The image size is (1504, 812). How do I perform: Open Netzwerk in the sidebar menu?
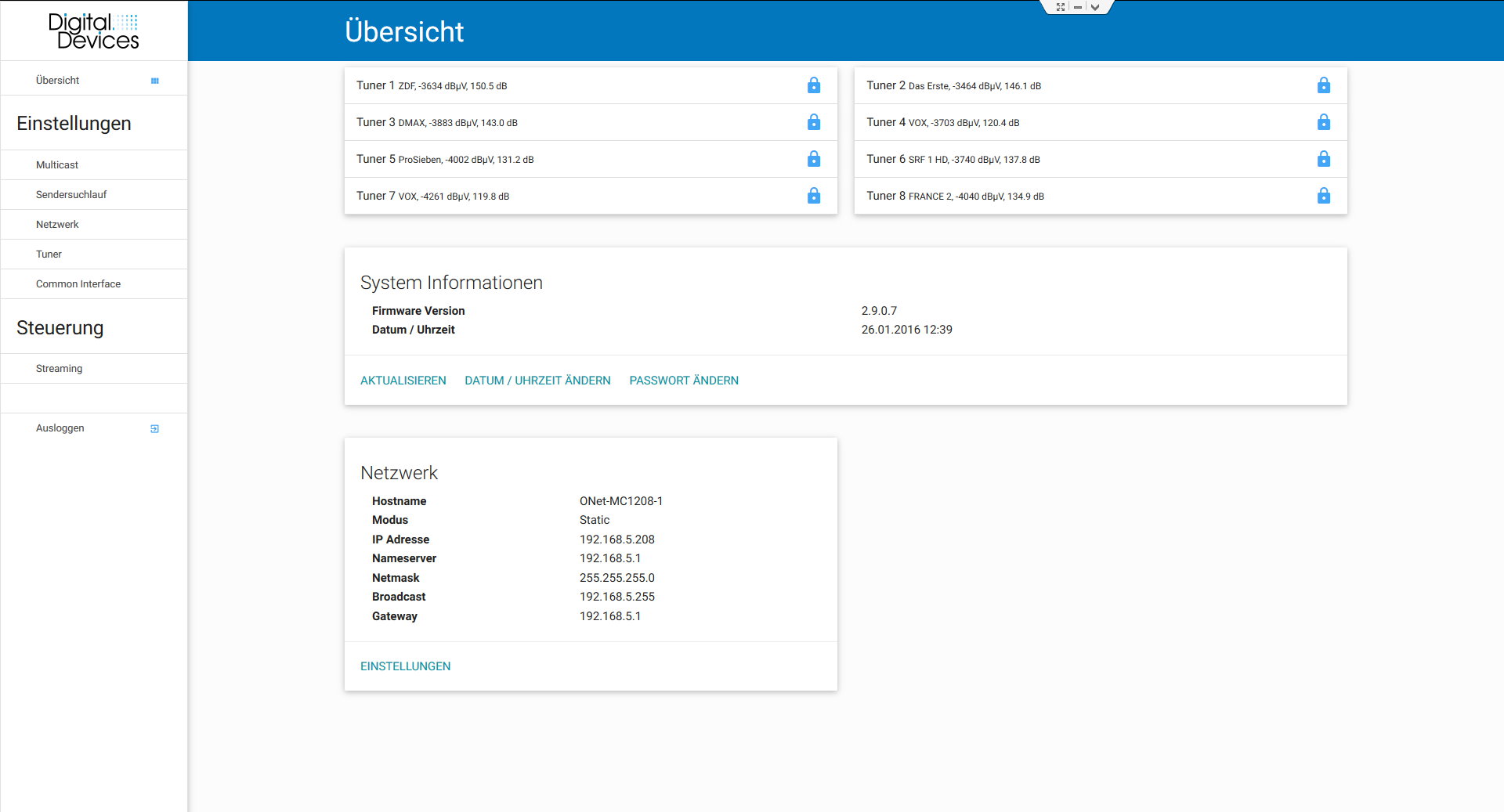click(57, 225)
